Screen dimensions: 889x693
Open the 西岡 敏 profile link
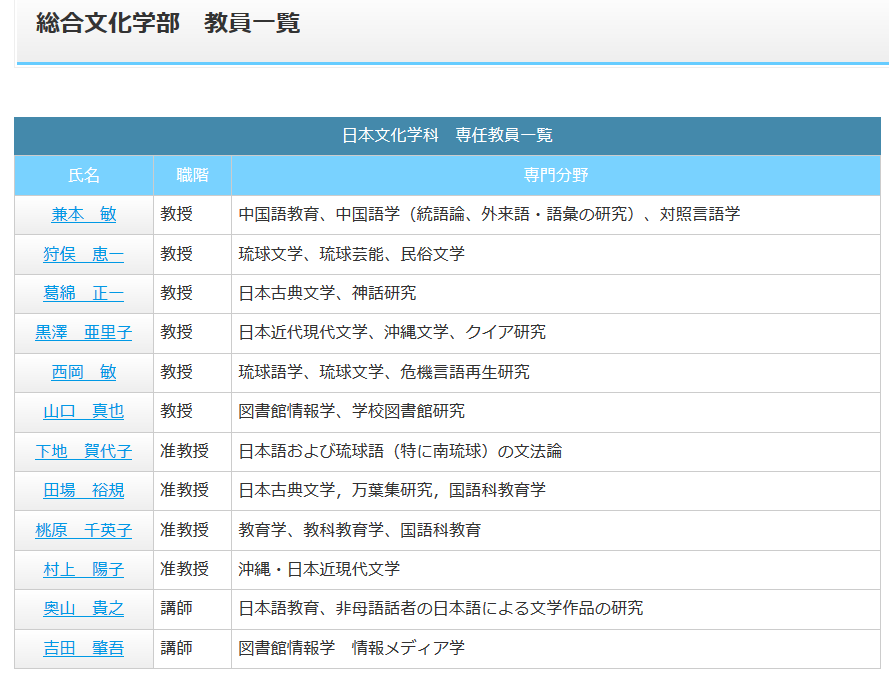coord(84,372)
